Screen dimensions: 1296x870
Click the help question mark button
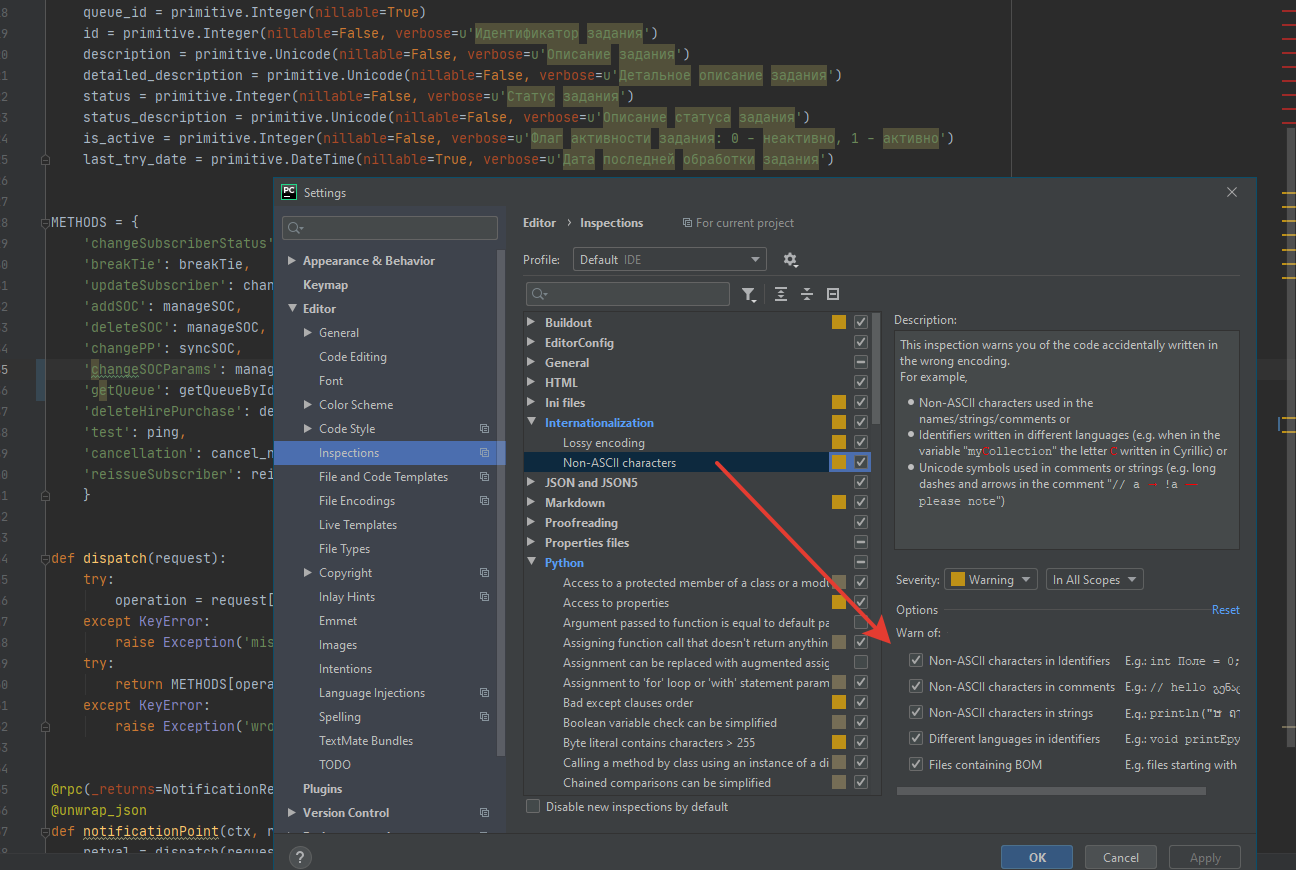pos(299,857)
